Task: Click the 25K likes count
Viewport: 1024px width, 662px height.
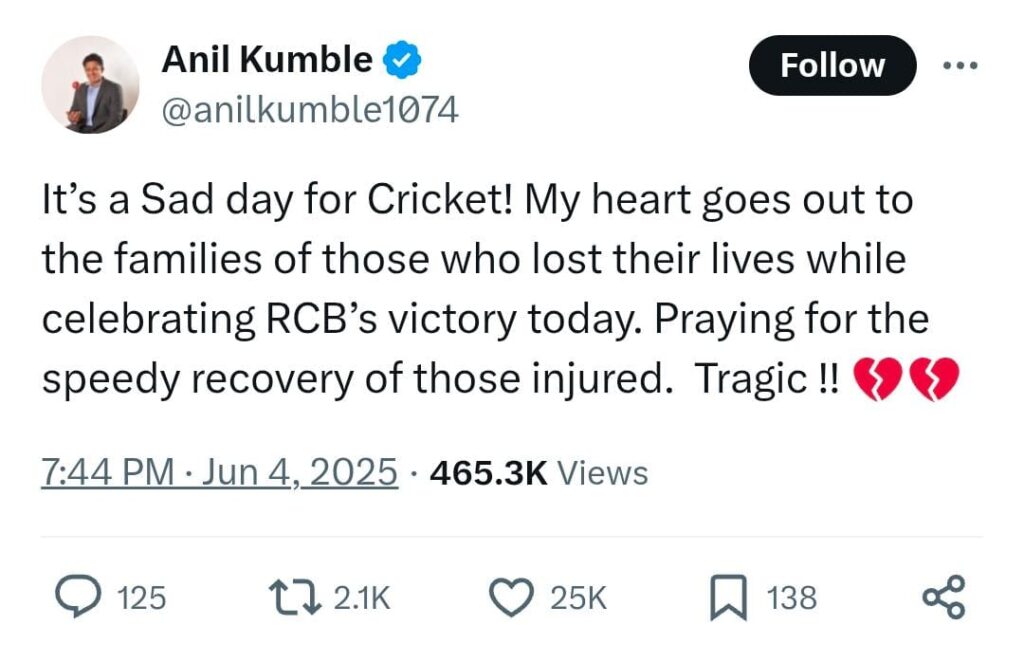Action: click(579, 598)
